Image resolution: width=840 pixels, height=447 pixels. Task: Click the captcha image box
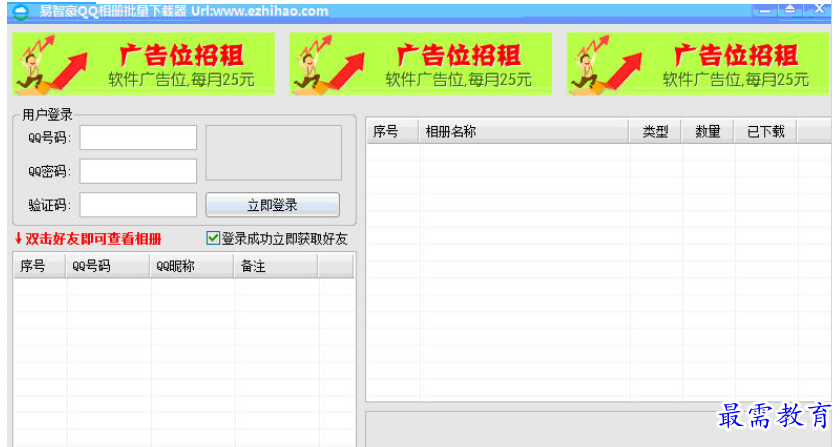click(x=274, y=153)
